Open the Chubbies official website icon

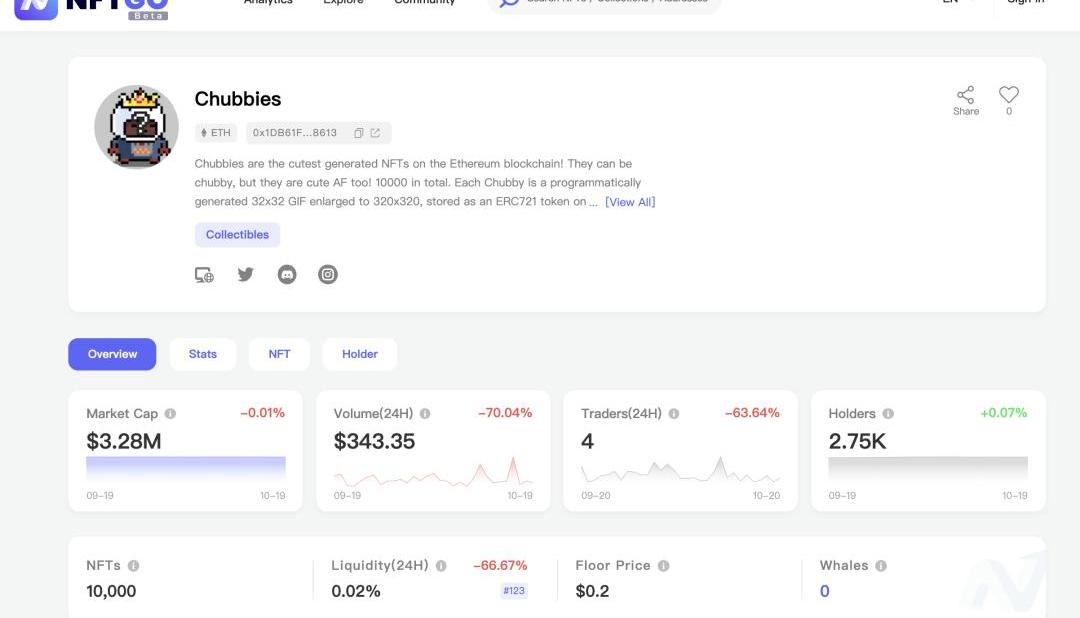click(204, 274)
